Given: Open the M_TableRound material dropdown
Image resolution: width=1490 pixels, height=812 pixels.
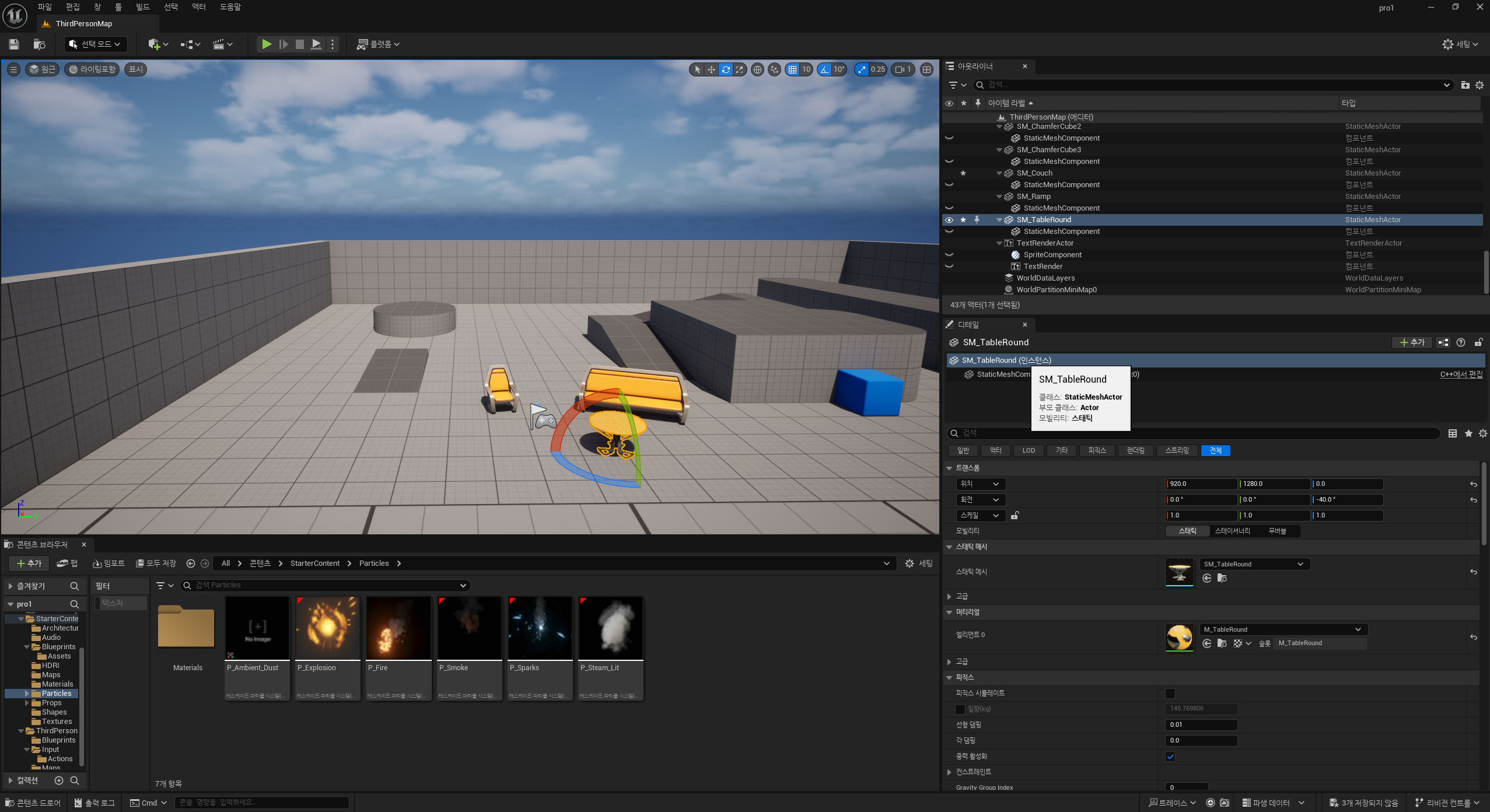Looking at the screenshot, I should pyautogui.click(x=1283, y=629).
